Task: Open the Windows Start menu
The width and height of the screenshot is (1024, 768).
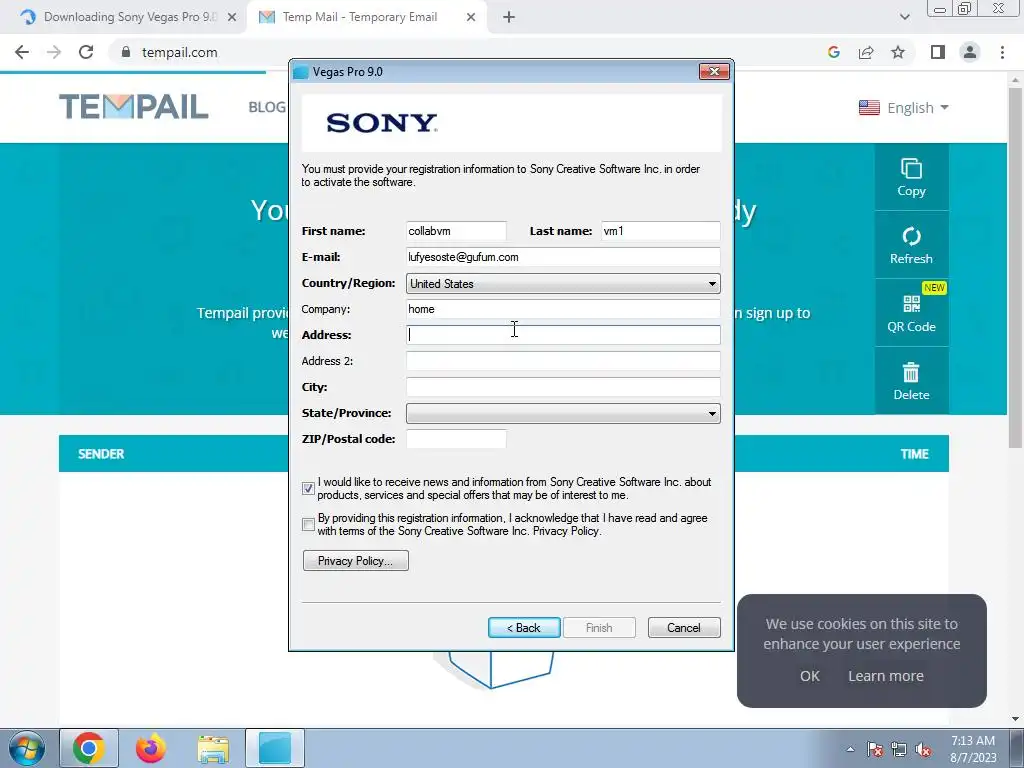Action: [x=27, y=748]
